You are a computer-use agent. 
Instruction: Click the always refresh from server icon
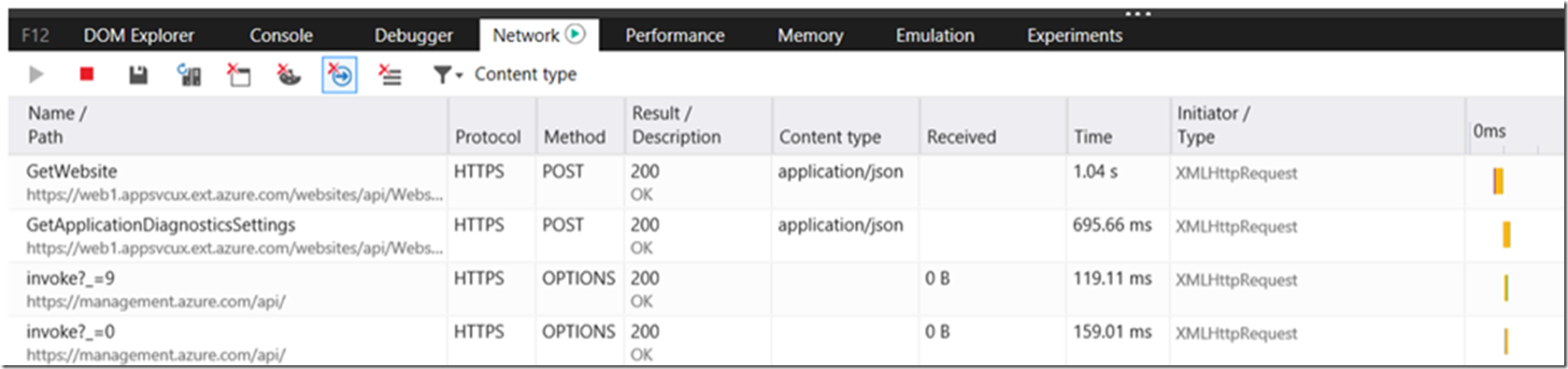[x=190, y=75]
